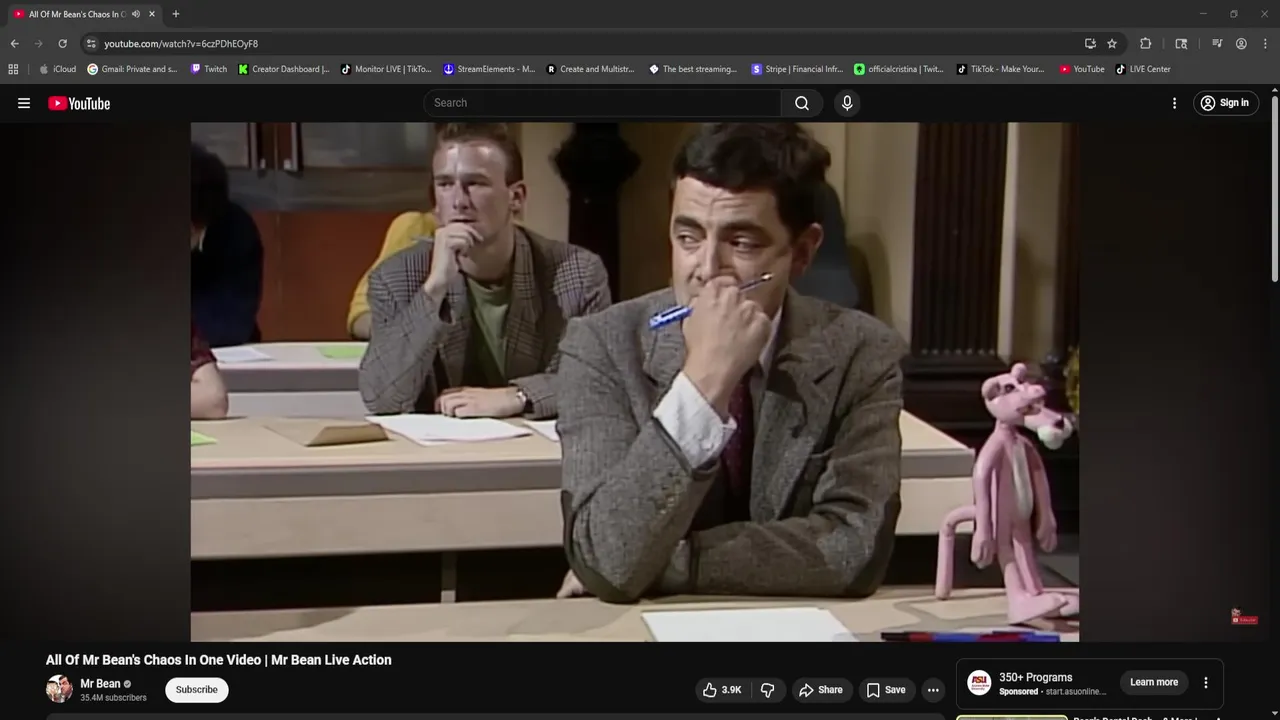Open Chrome extensions puzzle icon
This screenshot has width=1280, height=720.
point(1146,44)
